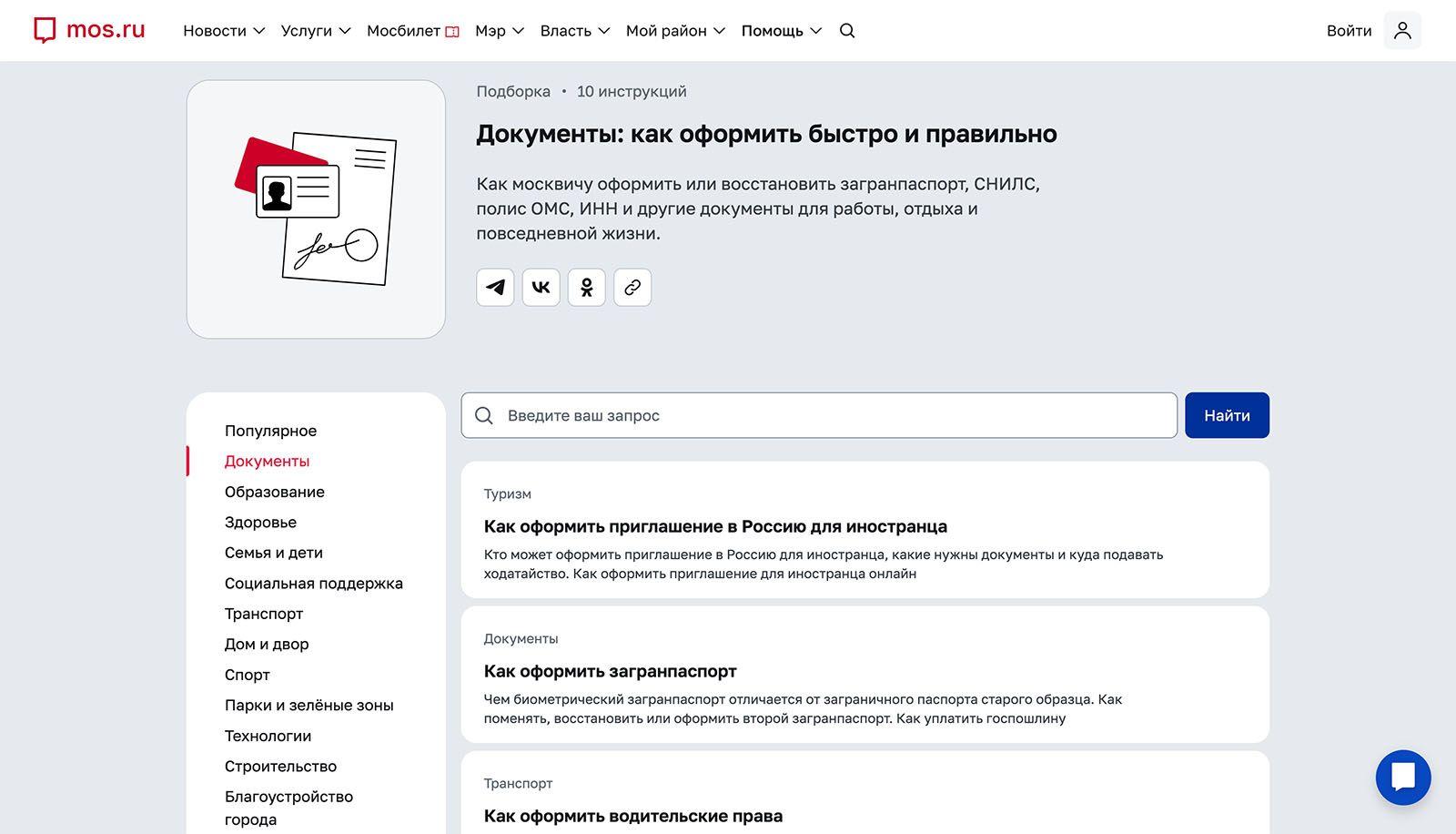
Task: Copy the page link icon
Action: point(632,288)
